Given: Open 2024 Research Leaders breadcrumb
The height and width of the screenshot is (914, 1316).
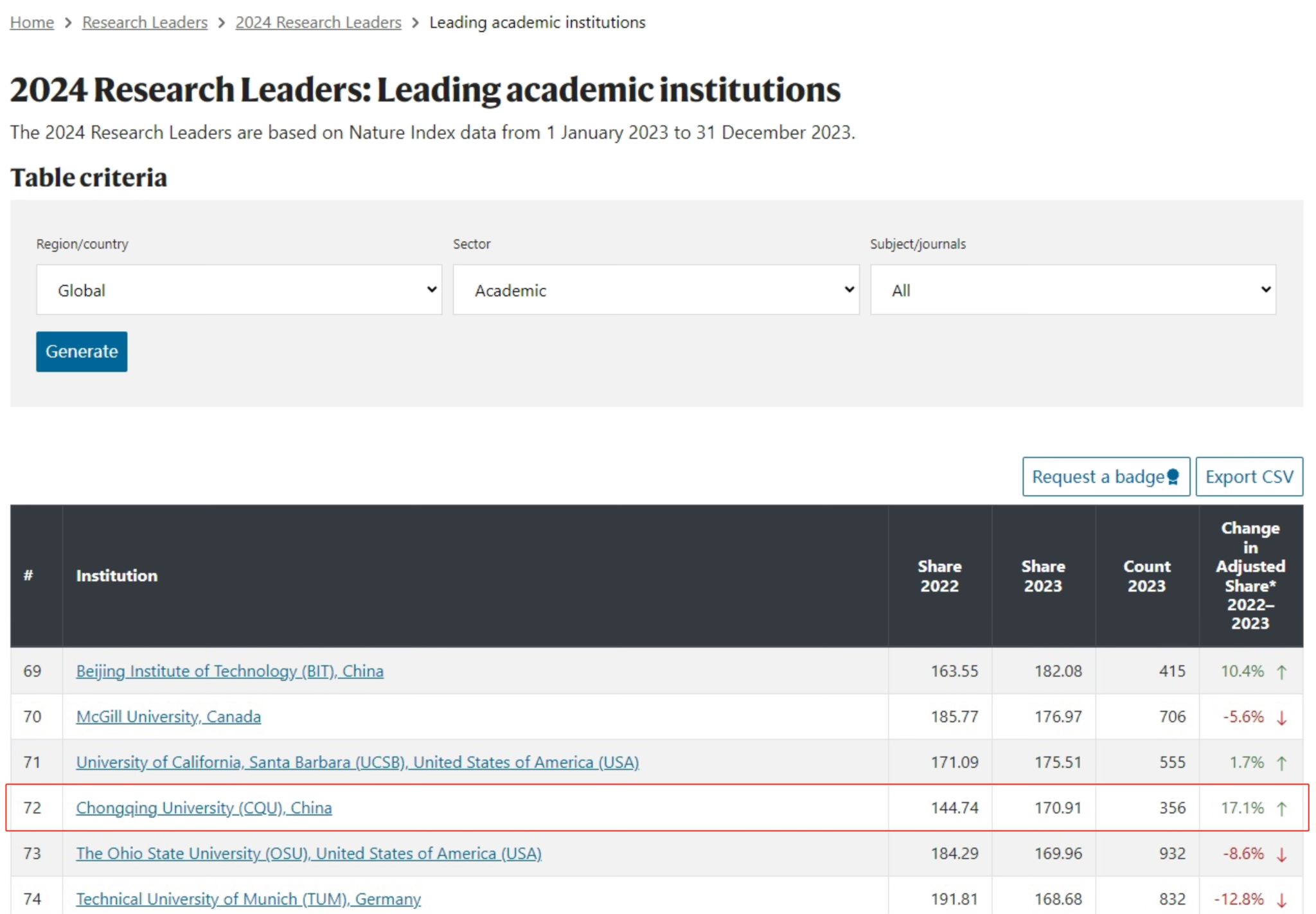Looking at the screenshot, I should click(x=318, y=22).
